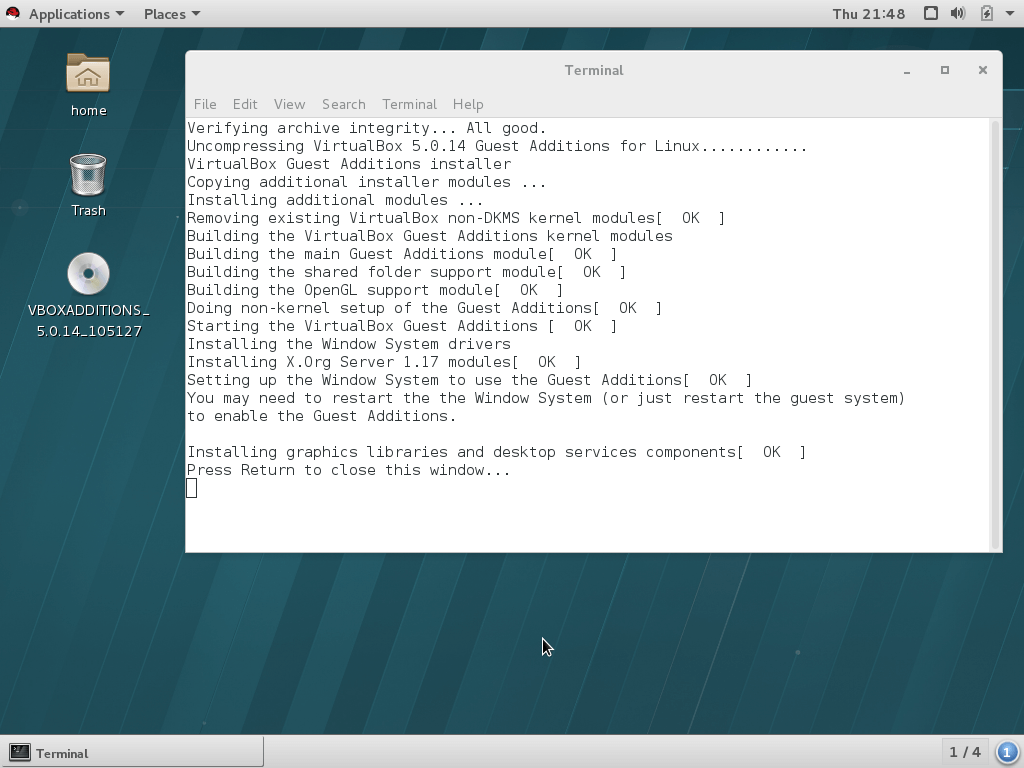Image resolution: width=1024 pixels, height=768 pixels.
Task: Click 'Building the VirtualBox Guest Additions kernel modules' line
Action: coord(430,236)
